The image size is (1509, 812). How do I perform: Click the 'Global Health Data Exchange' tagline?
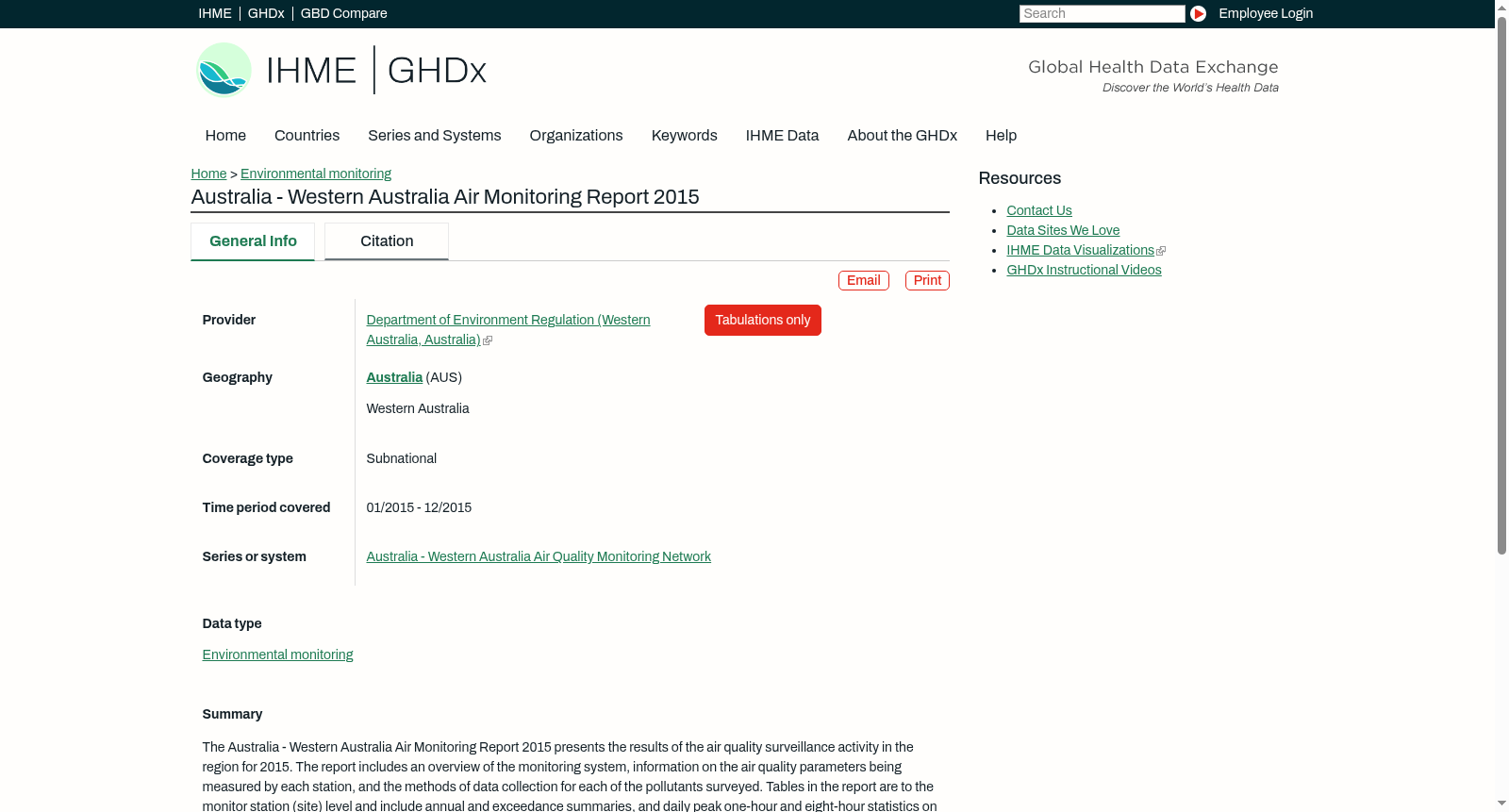coord(1152,67)
